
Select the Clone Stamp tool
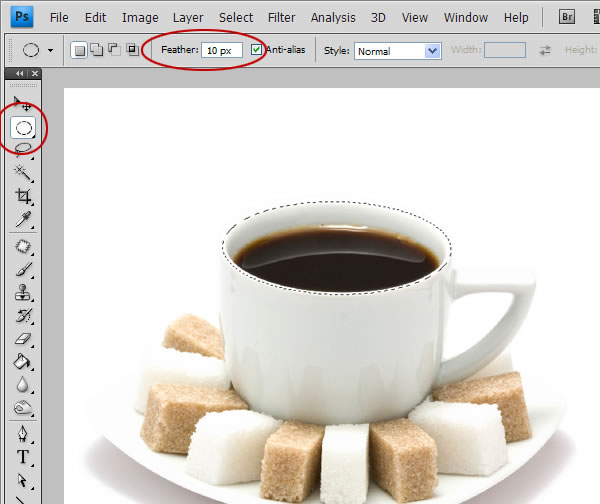coord(23,293)
